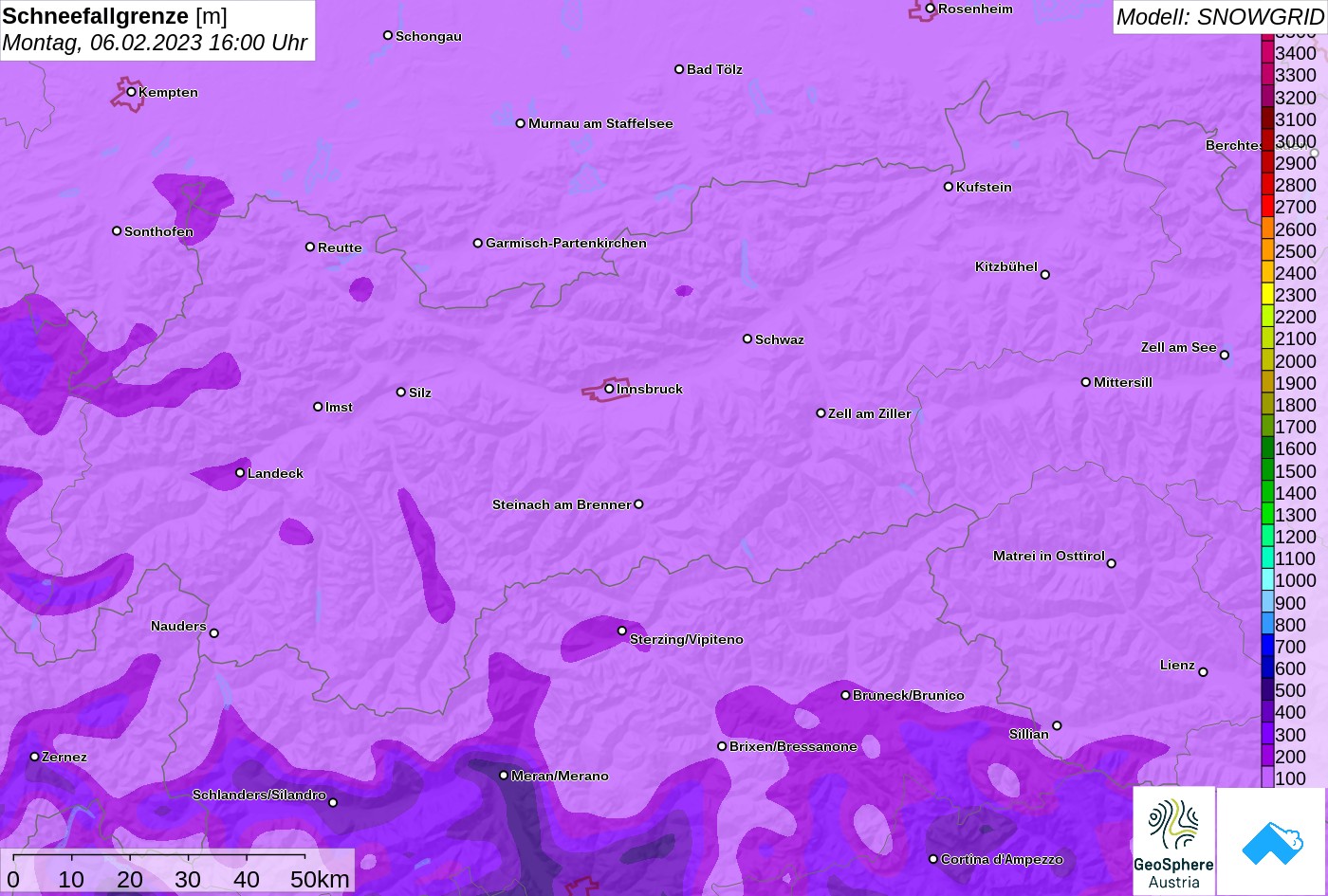Click the Imst marker dot
Image resolution: width=1328 pixels, height=896 pixels.
tap(318, 407)
